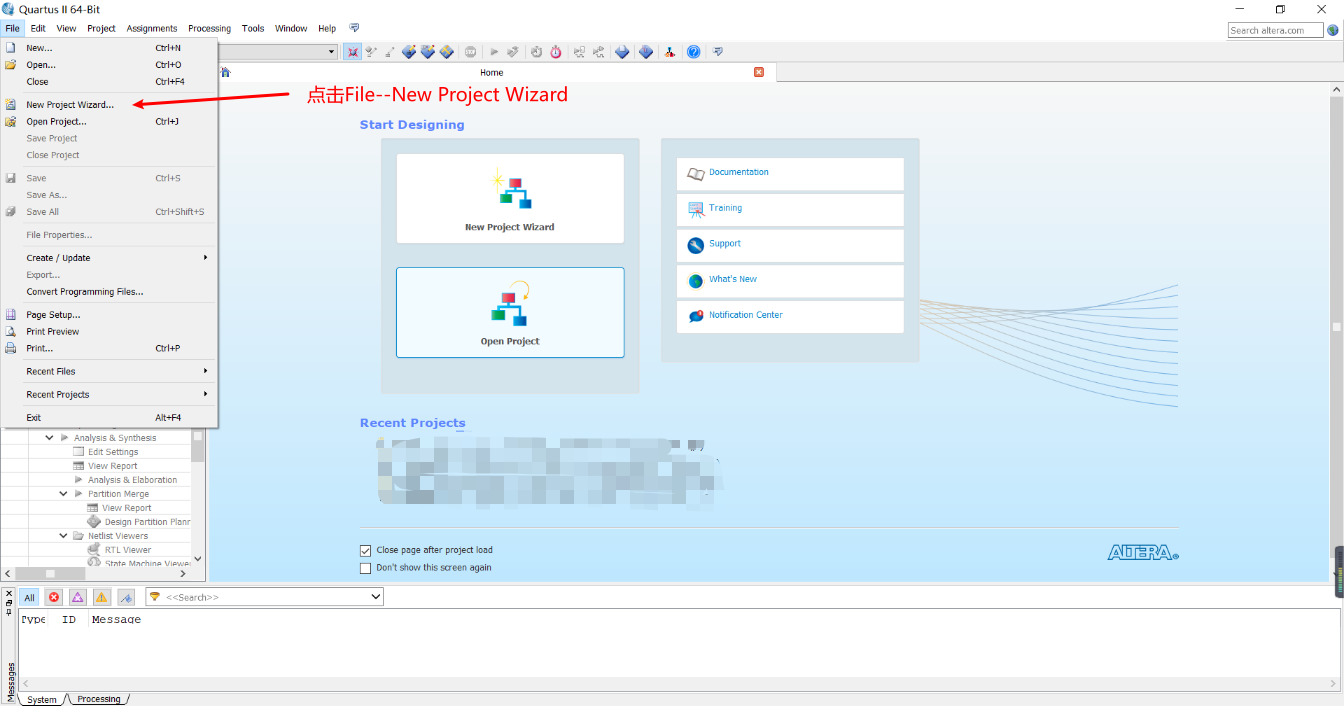Click the Training presentation icon
Screen dimensions: 1344x706
click(x=696, y=209)
